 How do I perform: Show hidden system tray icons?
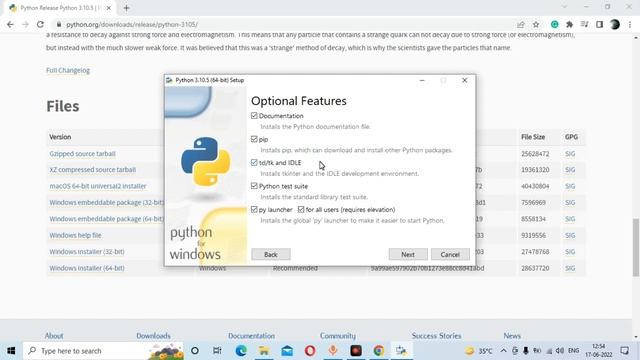click(503, 351)
